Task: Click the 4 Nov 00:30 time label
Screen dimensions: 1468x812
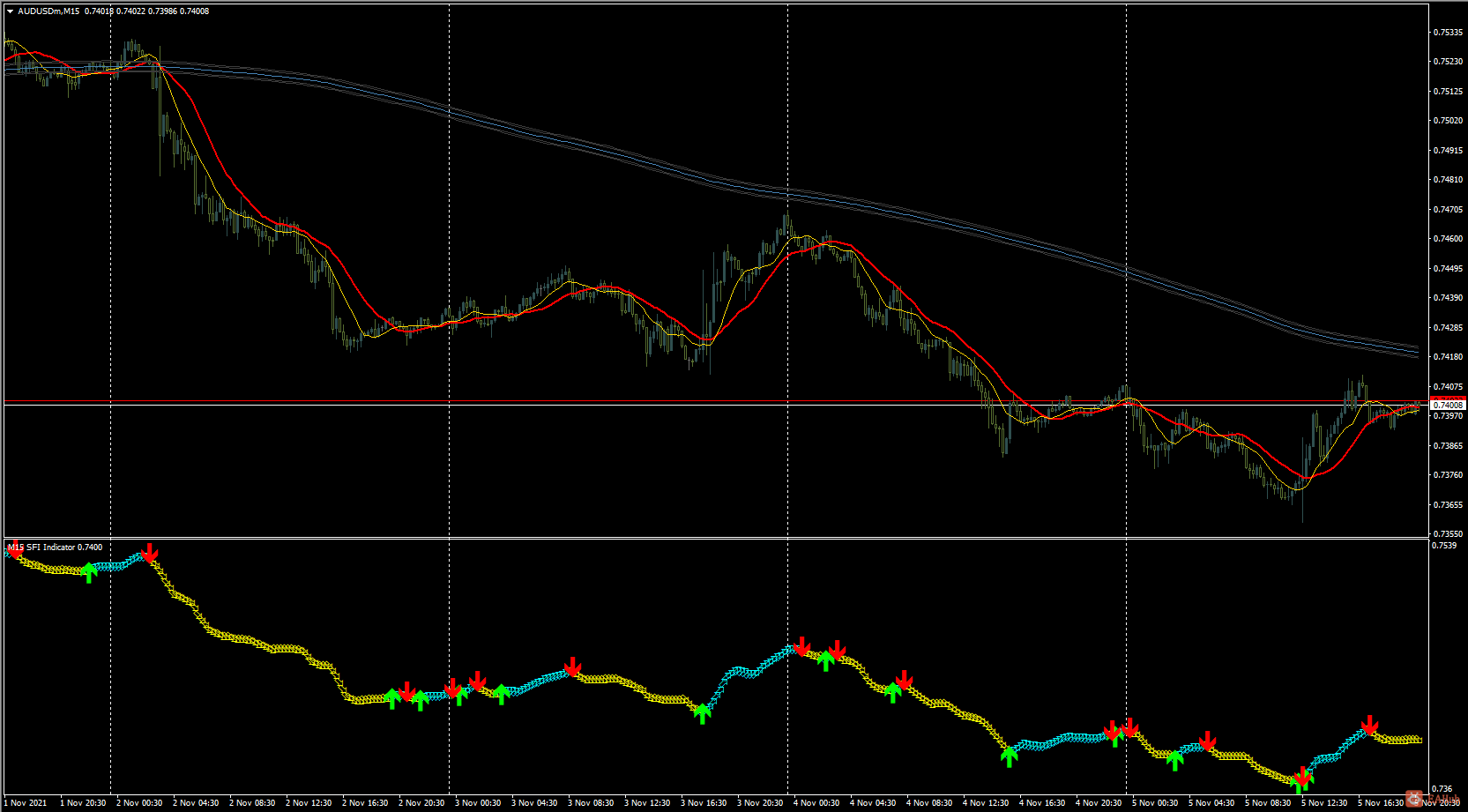Action: point(816,803)
